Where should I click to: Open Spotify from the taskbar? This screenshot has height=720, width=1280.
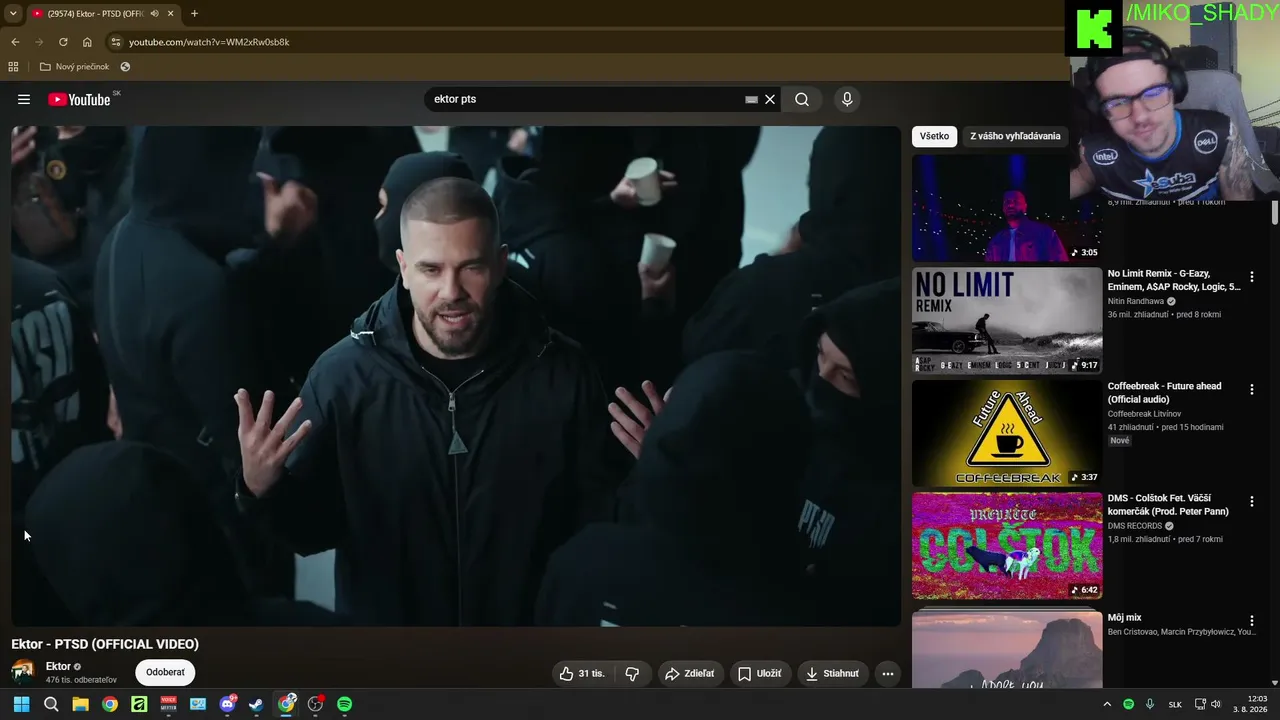344,704
